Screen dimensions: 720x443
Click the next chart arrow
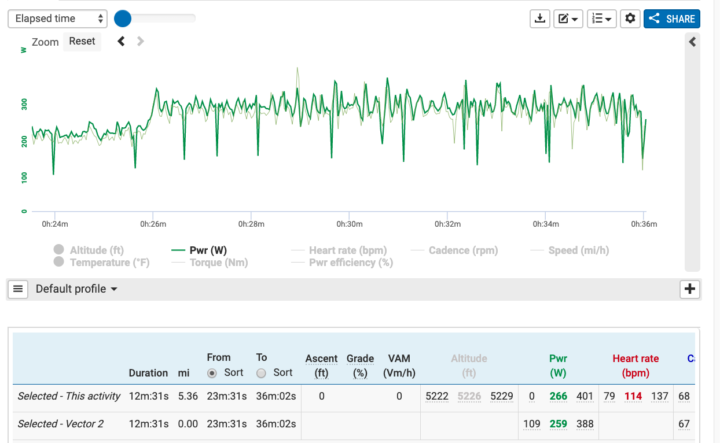[140, 41]
